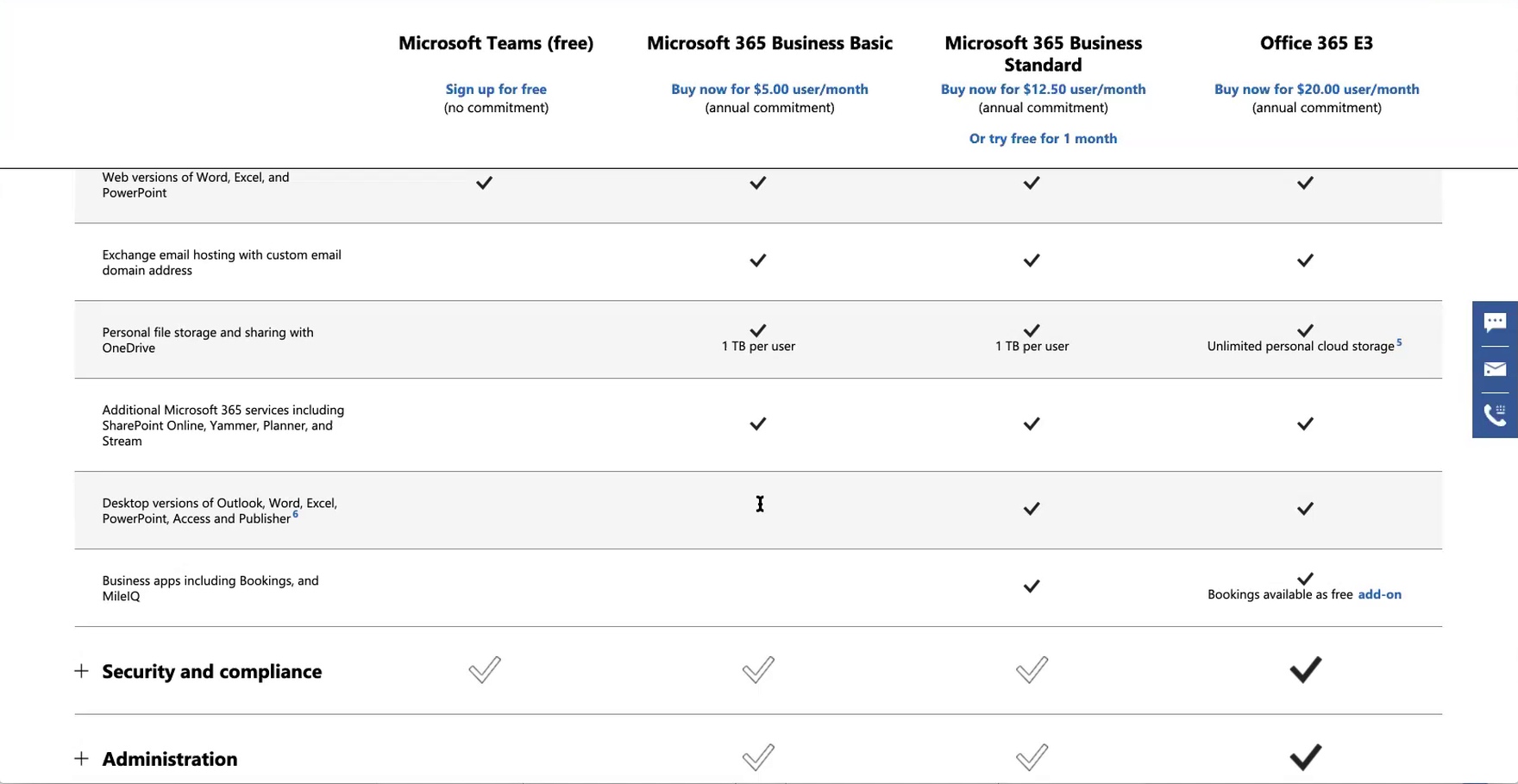The width and height of the screenshot is (1518, 784).
Task: Click Business Basic Administration checkmark
Action: click(758, 757)
